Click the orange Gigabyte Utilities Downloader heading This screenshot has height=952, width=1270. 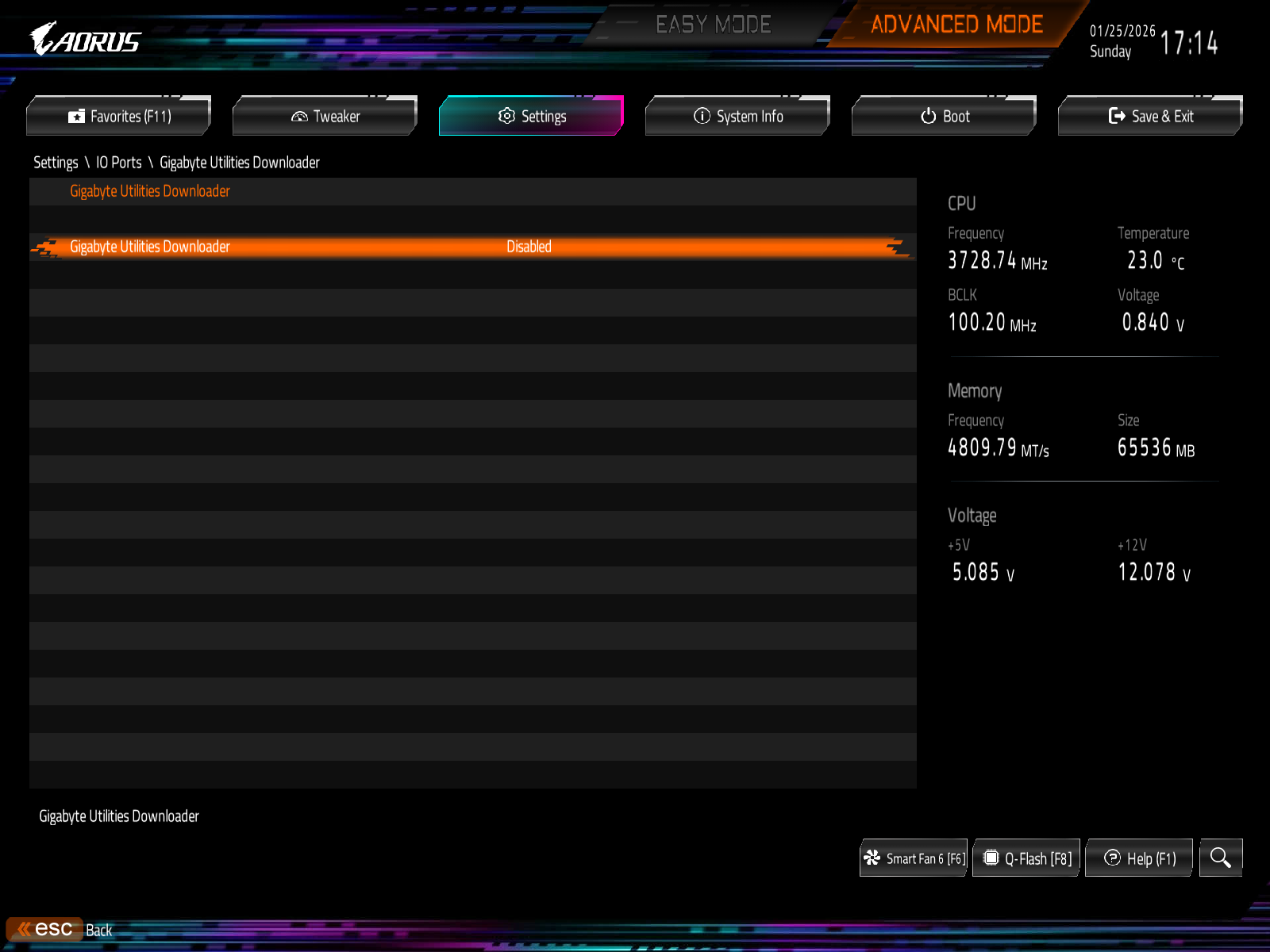click(150, 191)
